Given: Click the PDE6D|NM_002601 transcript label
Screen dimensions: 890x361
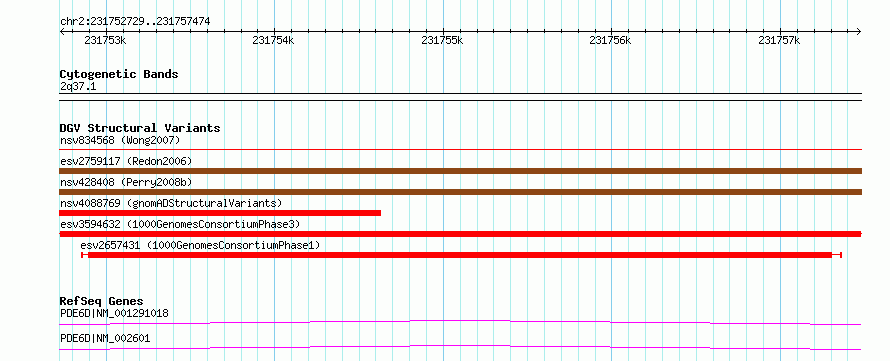Looking at the screenshot, I should [x=105, y=339].
